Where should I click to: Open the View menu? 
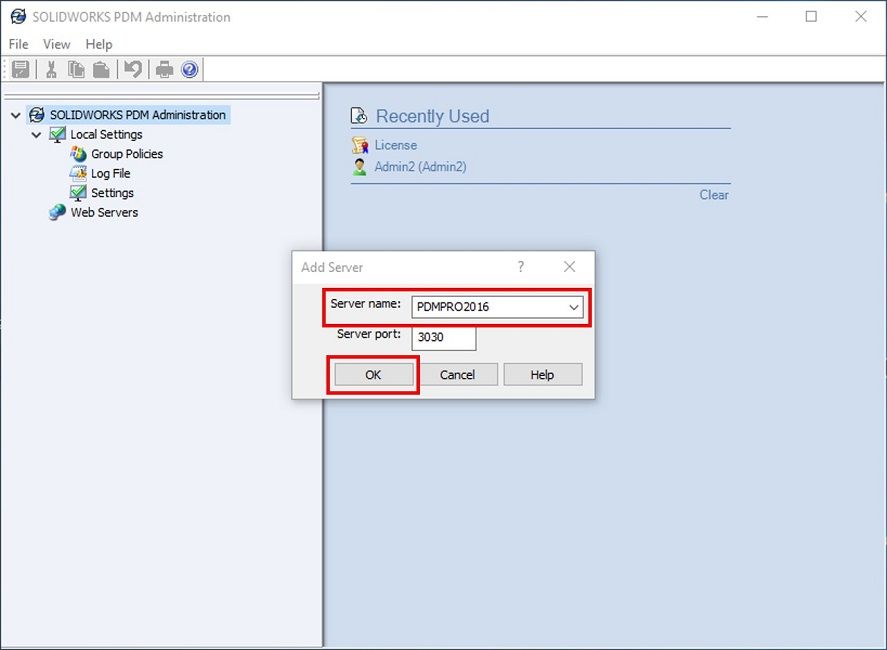pos(56,44)
